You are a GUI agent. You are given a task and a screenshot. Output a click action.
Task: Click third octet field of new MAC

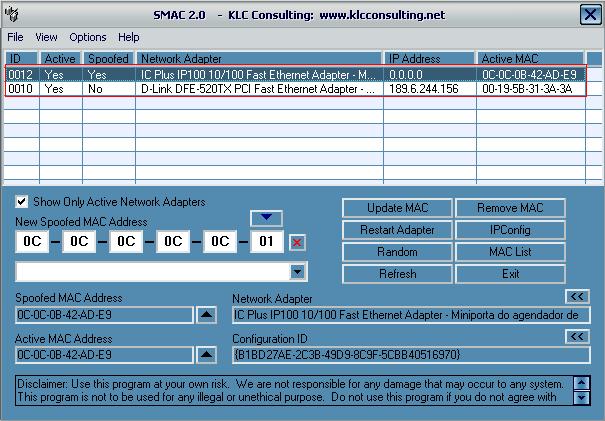pyautogui.click(x=126, y=242)
